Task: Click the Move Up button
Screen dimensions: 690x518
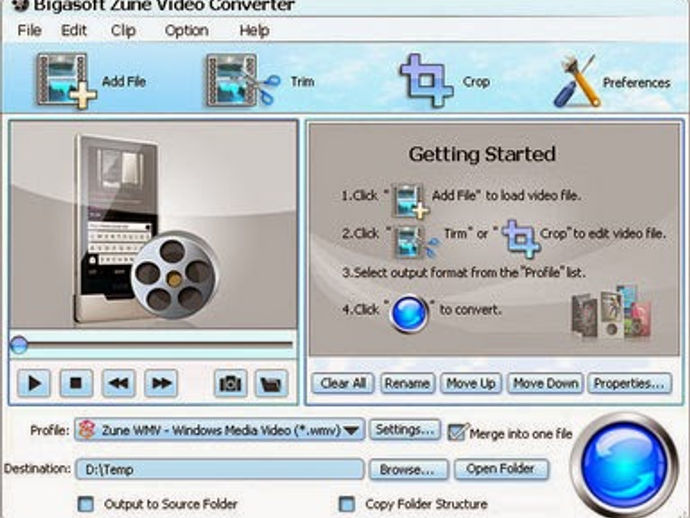Action: [471, 383]
